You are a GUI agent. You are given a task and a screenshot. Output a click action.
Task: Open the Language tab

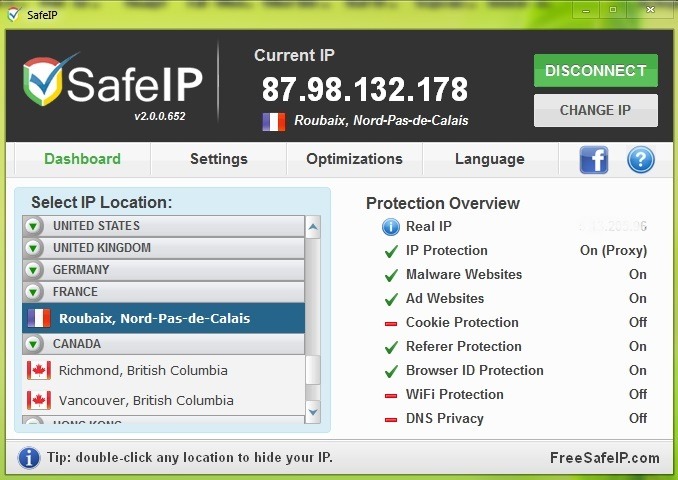pyautogui.click(x=490, y=159)
